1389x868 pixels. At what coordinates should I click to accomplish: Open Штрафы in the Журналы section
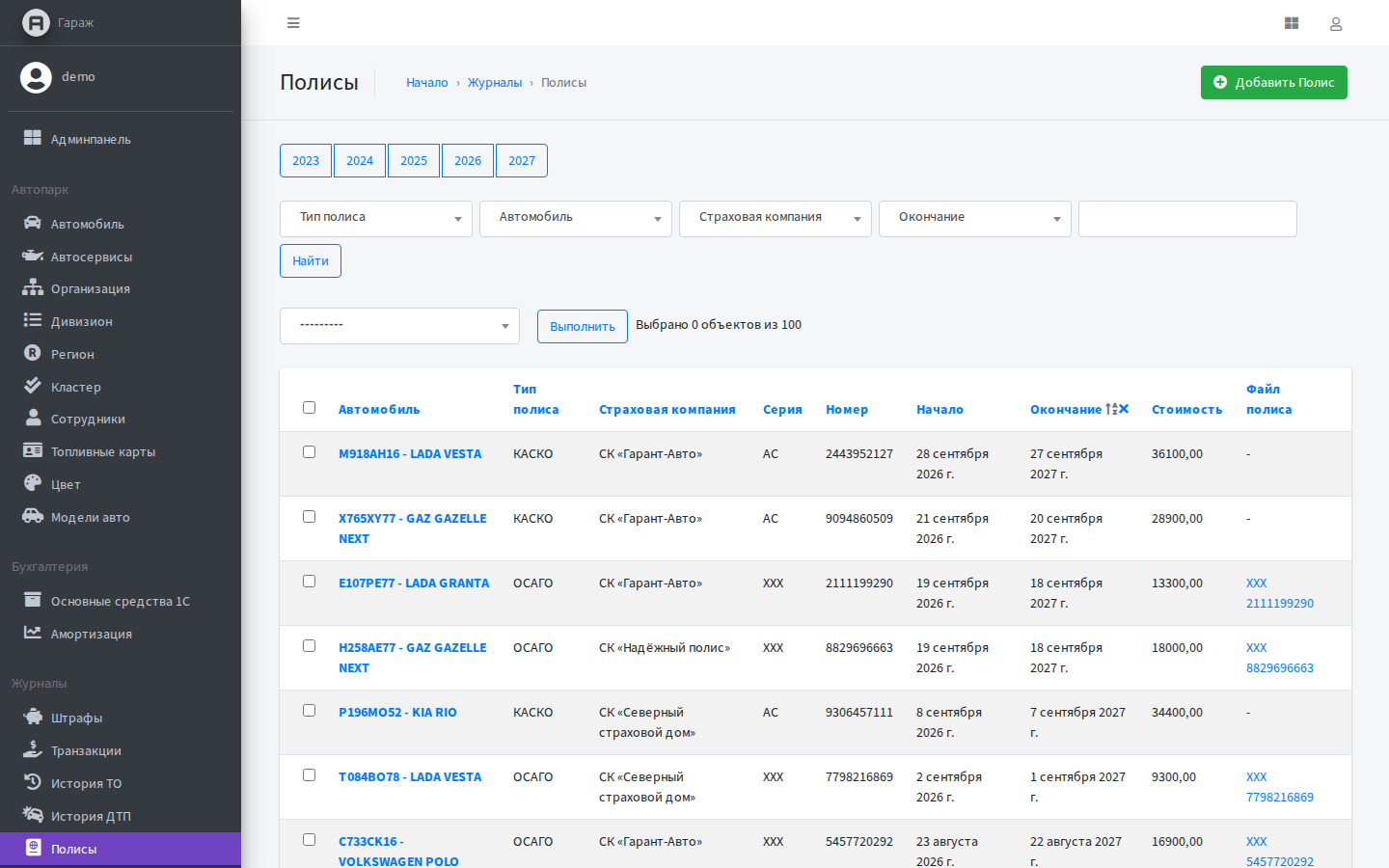tap(76, 718)
